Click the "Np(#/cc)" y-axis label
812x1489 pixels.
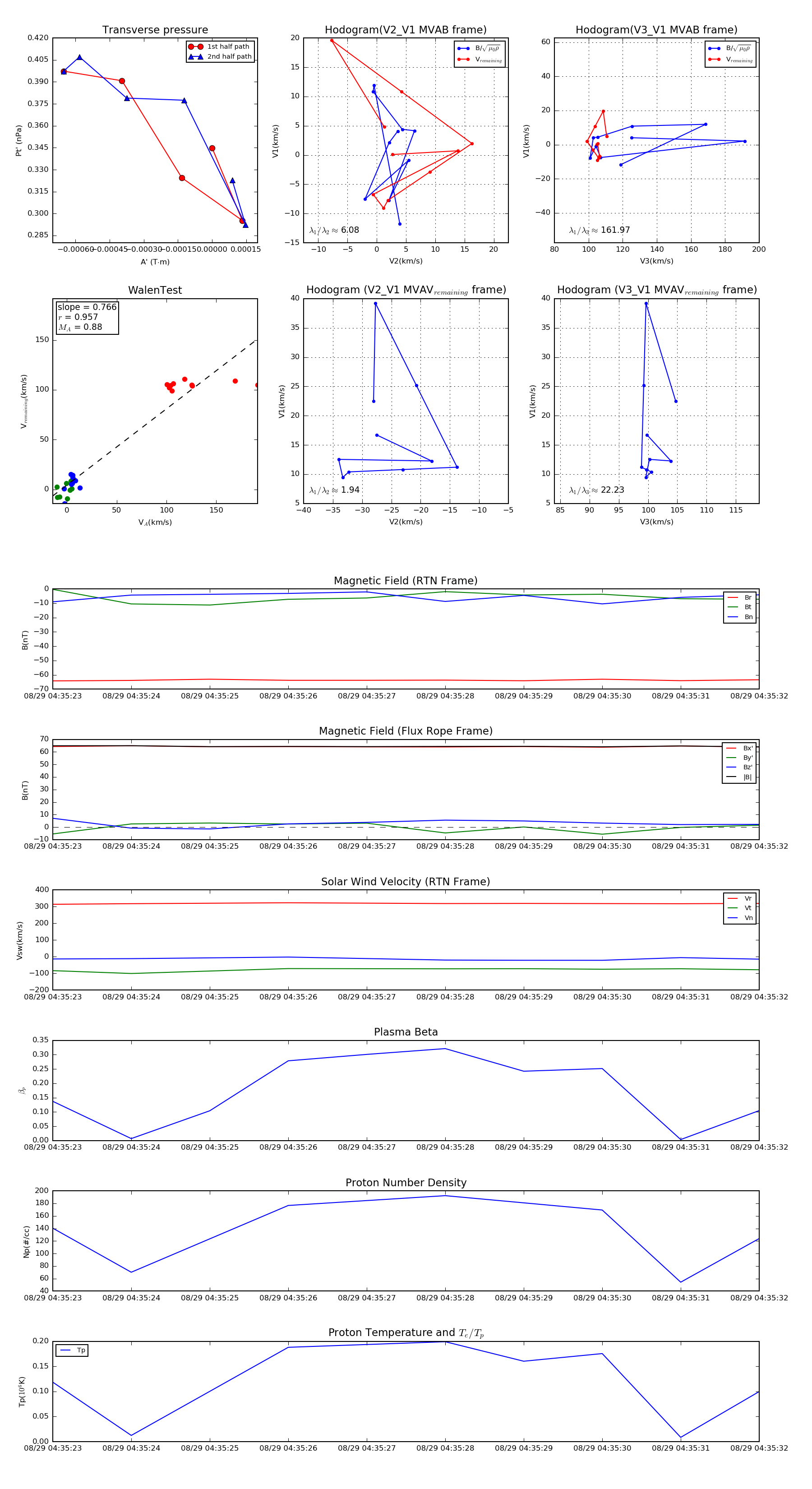click(x=26, y=1242)
